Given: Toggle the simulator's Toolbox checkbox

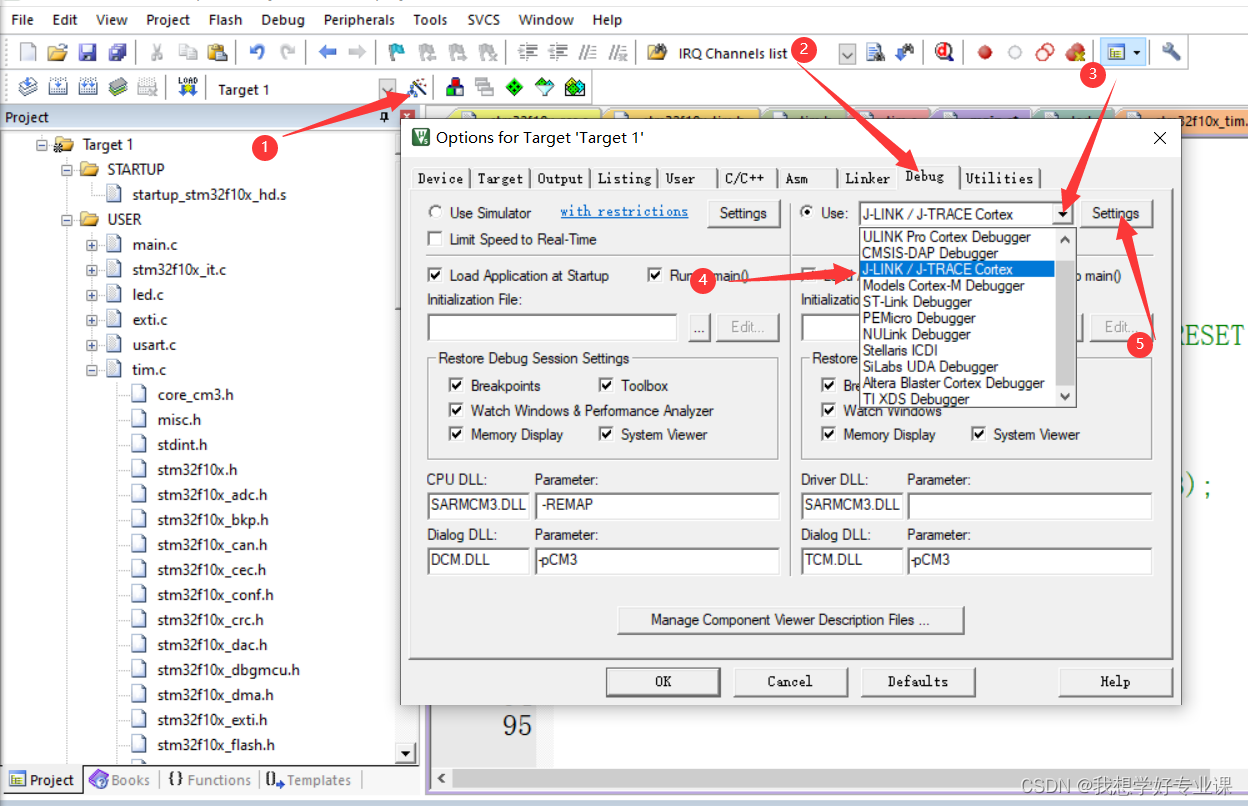Looking at the screenshot, I should (606, 385).
